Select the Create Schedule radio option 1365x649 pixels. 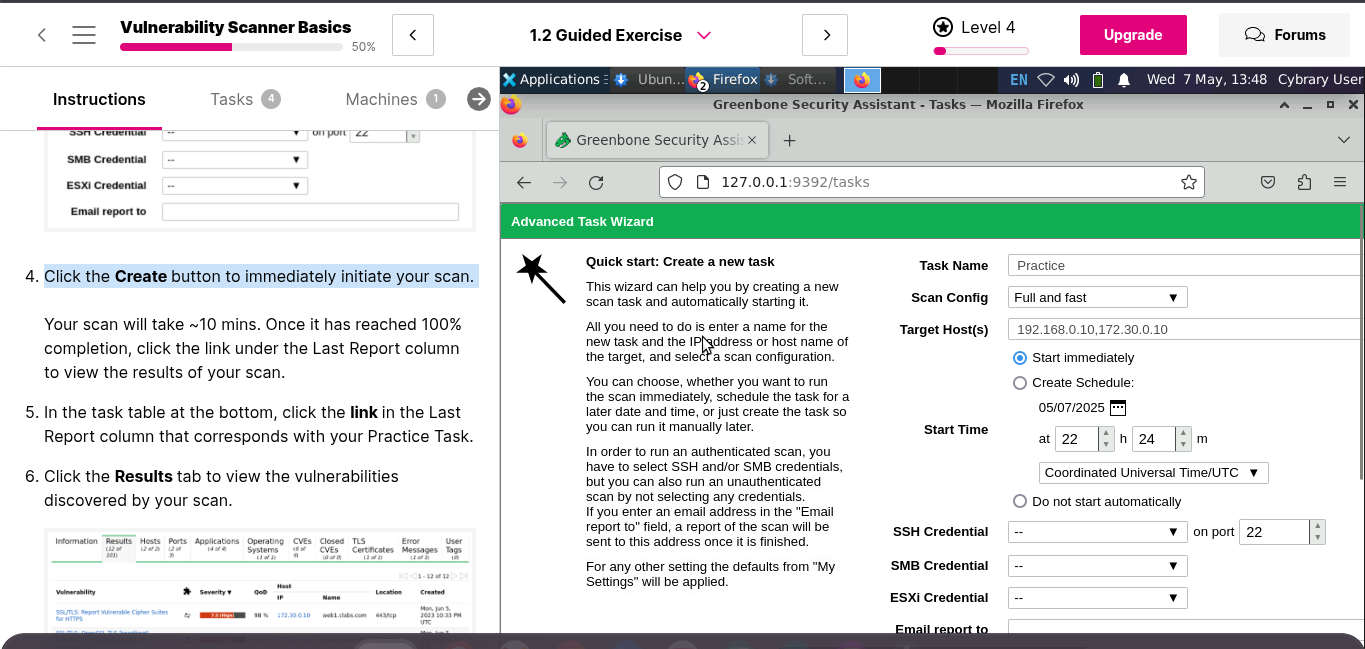[x=1020, y=383]
